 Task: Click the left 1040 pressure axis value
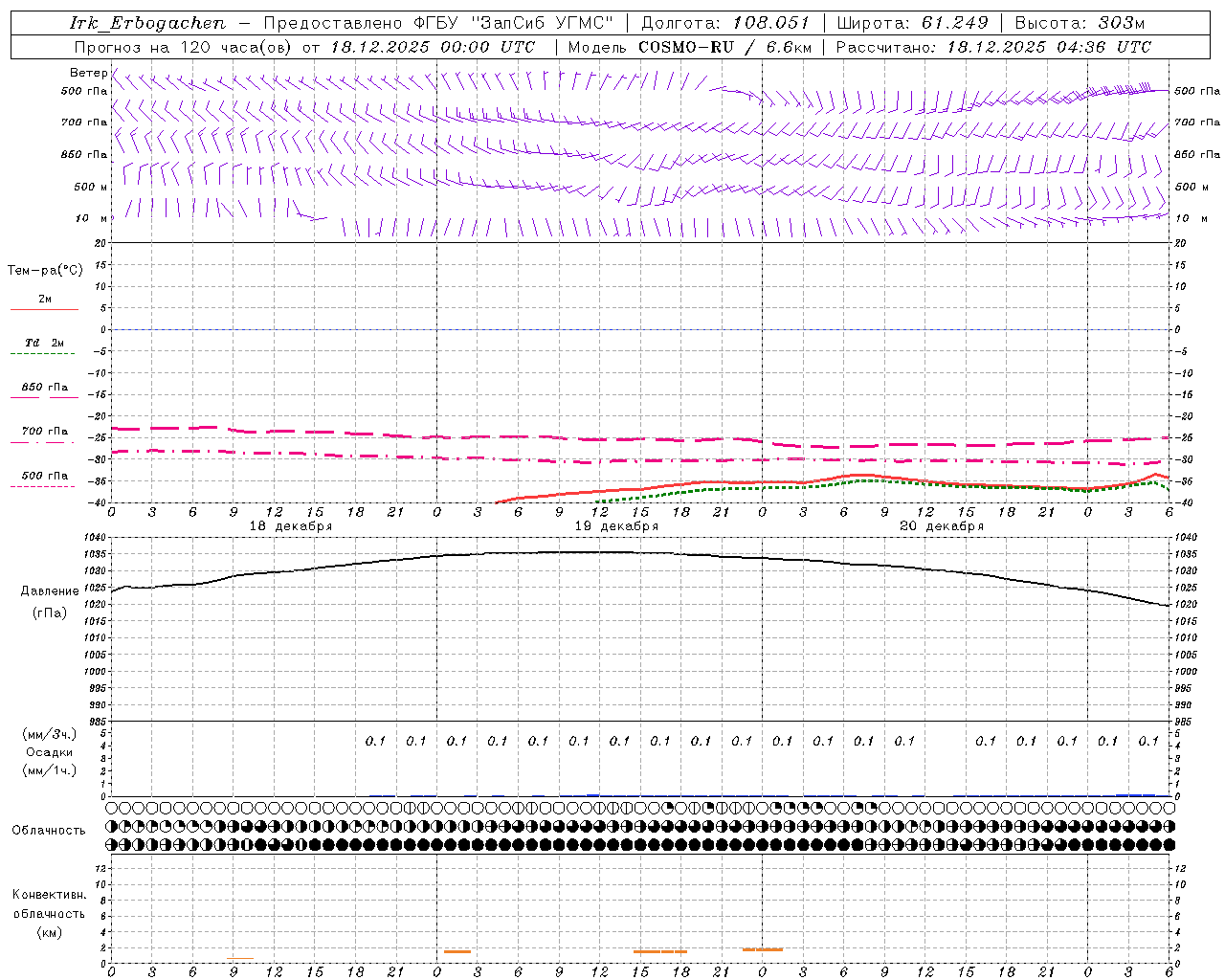[x=97, y=538]
